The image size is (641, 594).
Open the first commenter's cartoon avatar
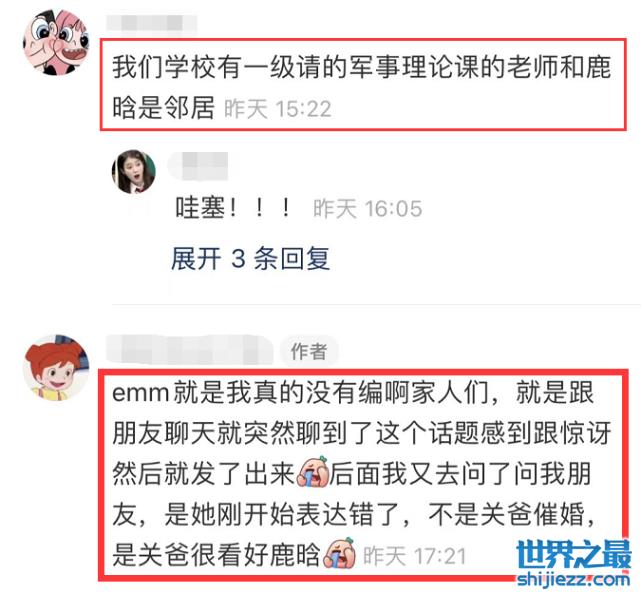click(56, 43)
